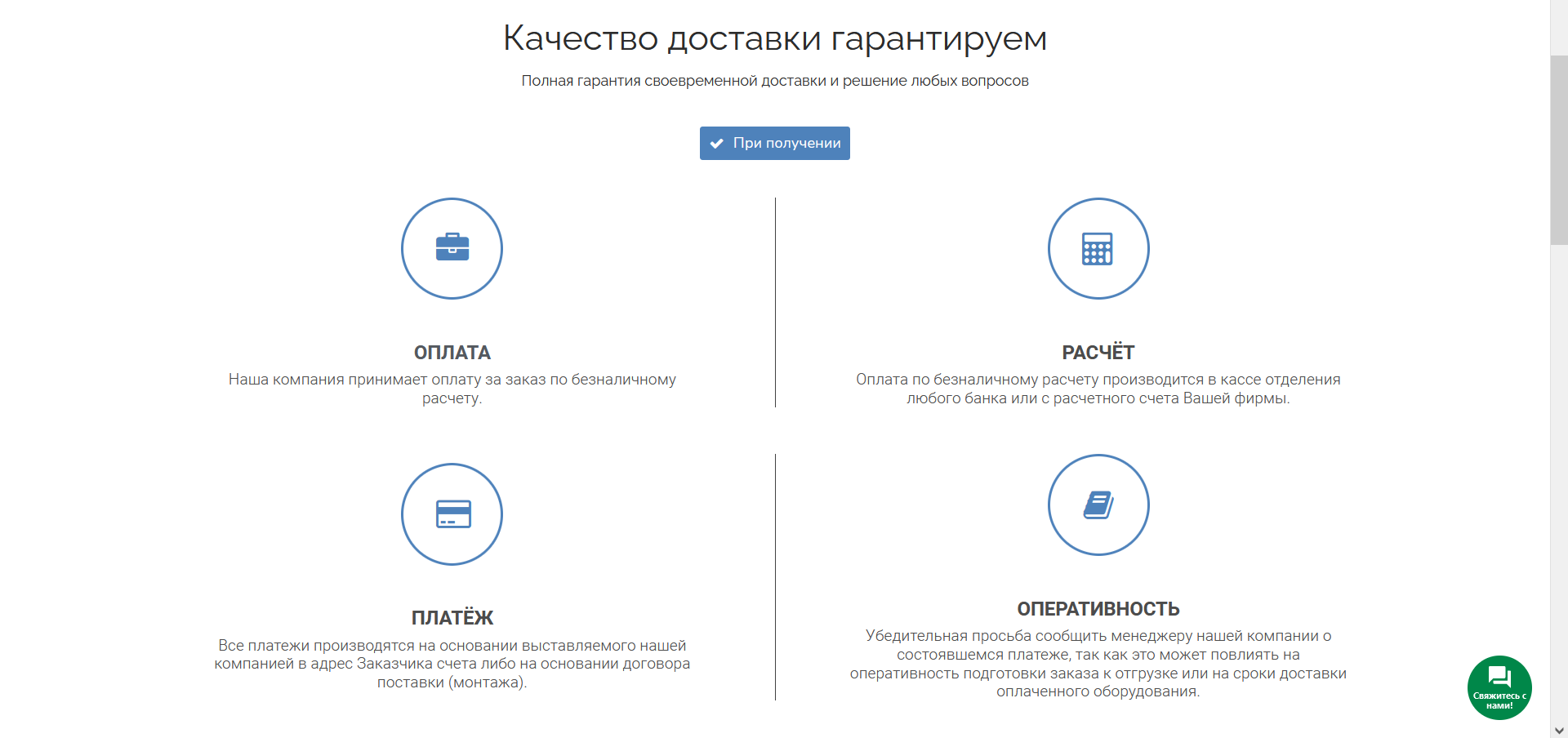Open the green chat bubble widget

[x=1499, y=687]
